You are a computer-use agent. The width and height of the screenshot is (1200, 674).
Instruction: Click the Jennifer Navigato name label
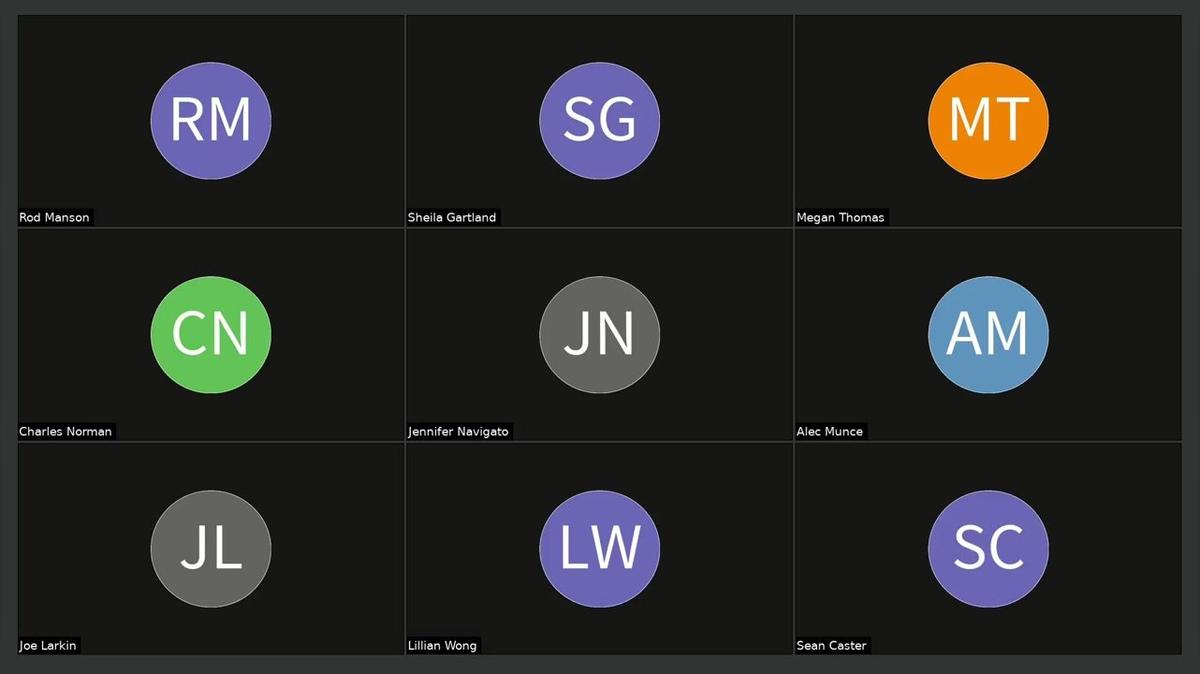point(458,432)
